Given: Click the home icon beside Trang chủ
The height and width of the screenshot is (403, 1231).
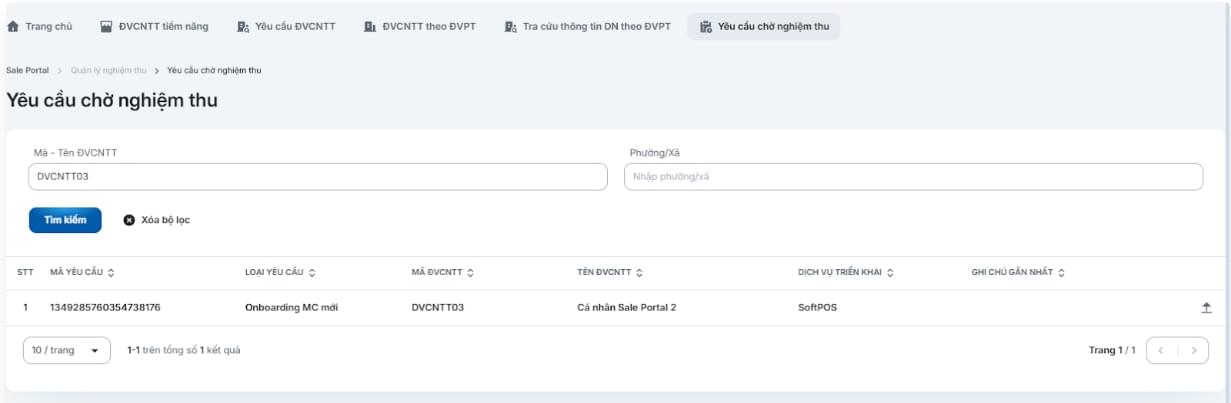Looking at the screenshot, I should pos(13,27).
